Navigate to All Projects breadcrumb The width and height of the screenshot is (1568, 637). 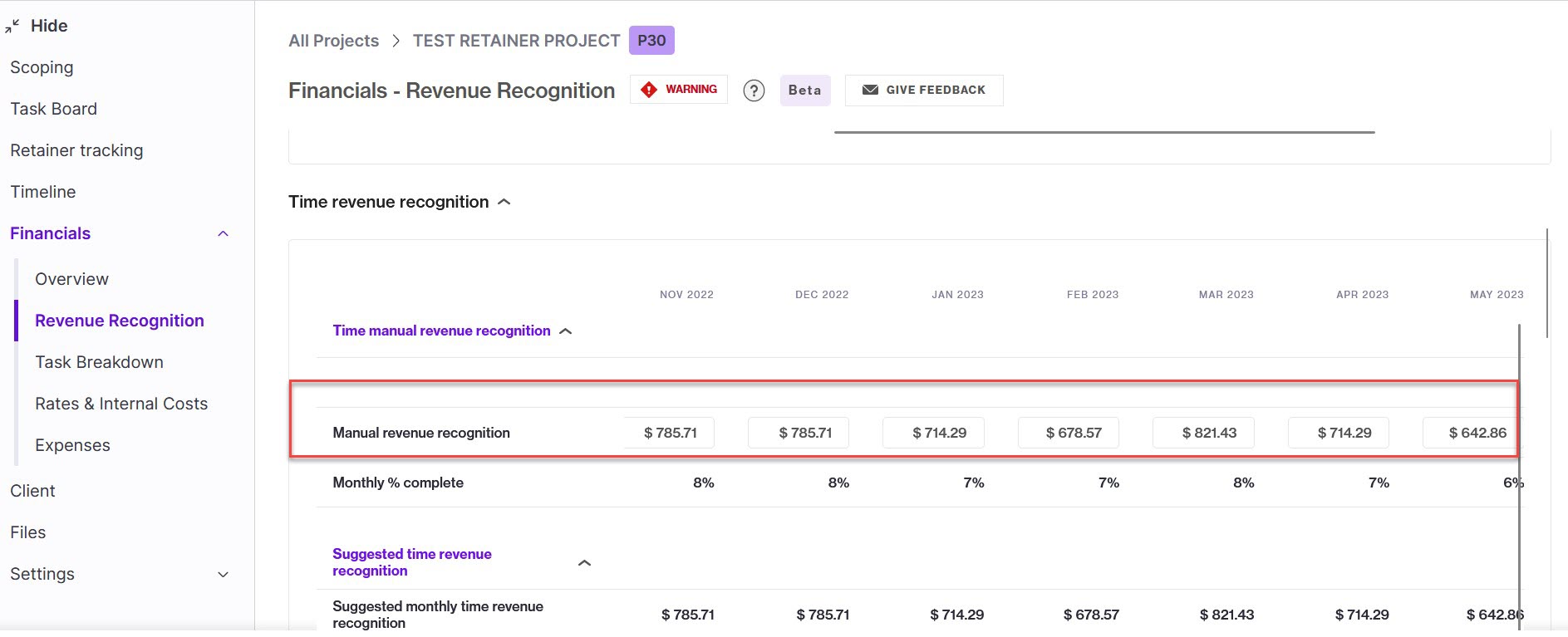click(x=333, y=41)
